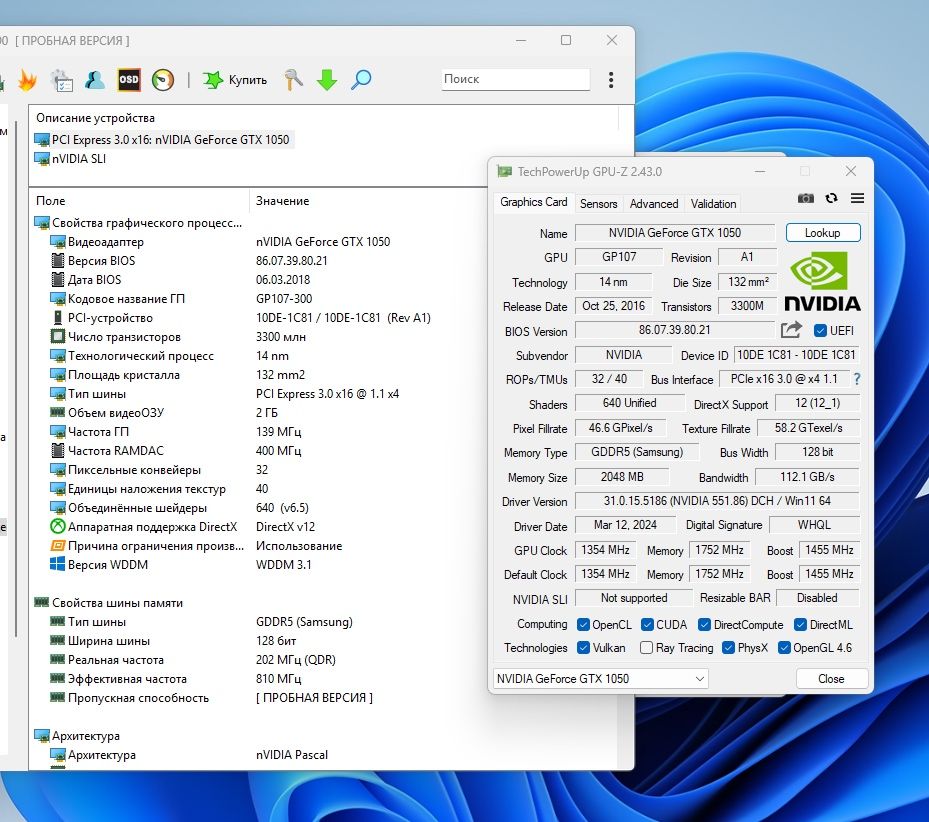The width and height of the screenshot is (929, 822).
Task: Click the Архитектура group header
Action: point(78,736)
